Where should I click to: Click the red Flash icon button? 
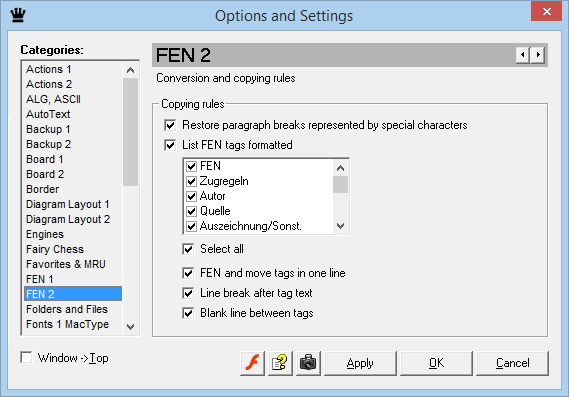(x=253, y=363)
